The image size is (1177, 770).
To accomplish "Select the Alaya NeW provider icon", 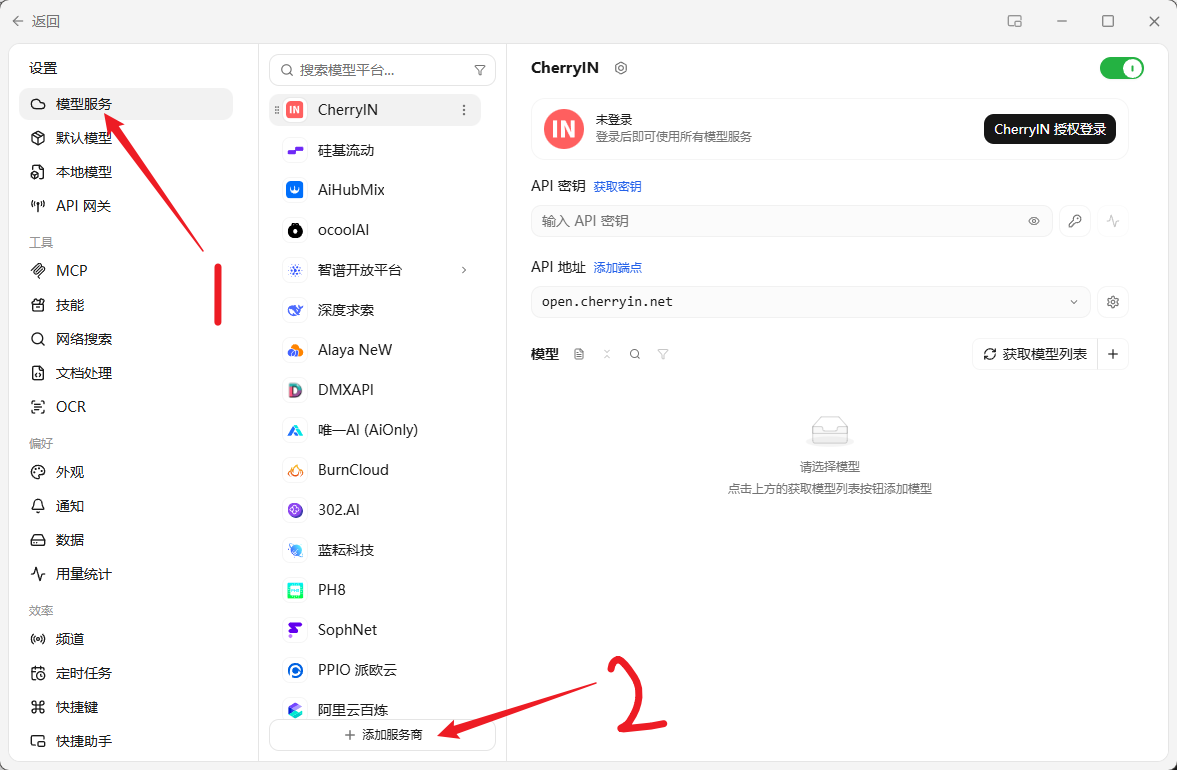I will click(295, 350).
